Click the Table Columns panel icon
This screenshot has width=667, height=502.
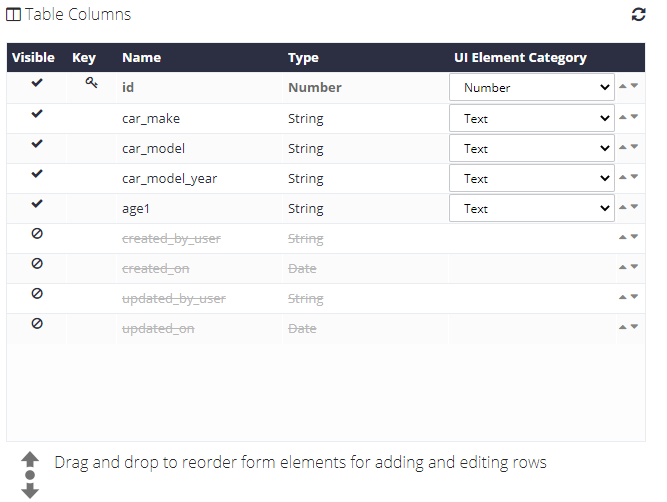(13, 15)
